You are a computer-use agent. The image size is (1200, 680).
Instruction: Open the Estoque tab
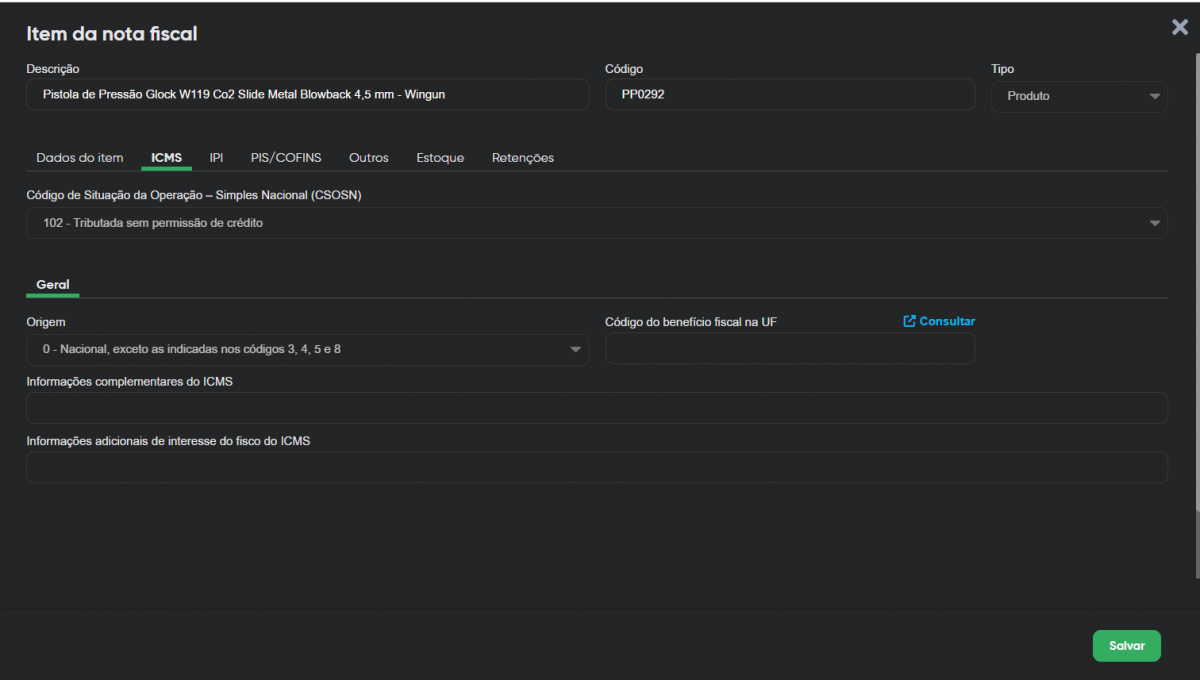point(440,158)
